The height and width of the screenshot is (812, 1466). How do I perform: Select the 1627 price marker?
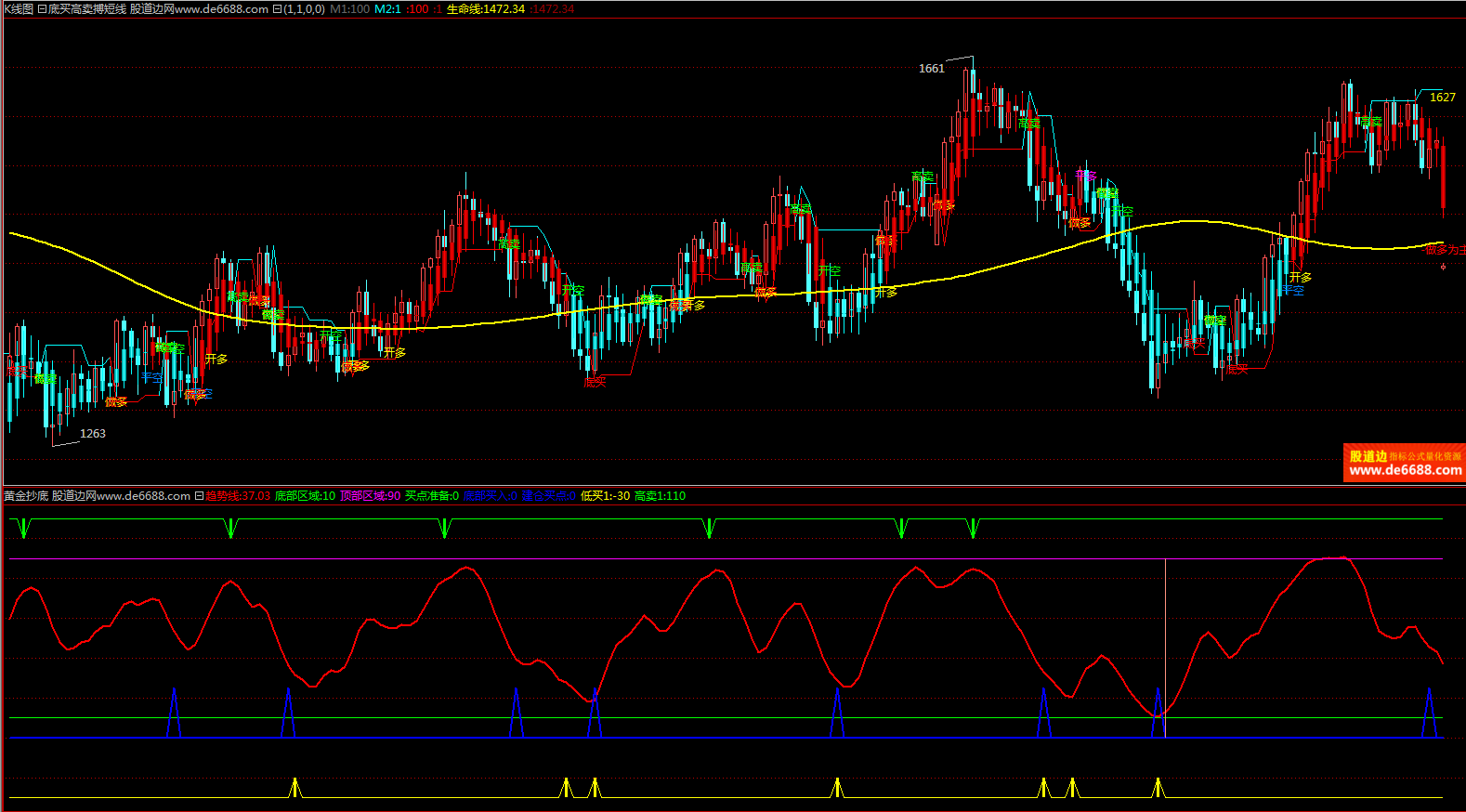coord(1442,98)
